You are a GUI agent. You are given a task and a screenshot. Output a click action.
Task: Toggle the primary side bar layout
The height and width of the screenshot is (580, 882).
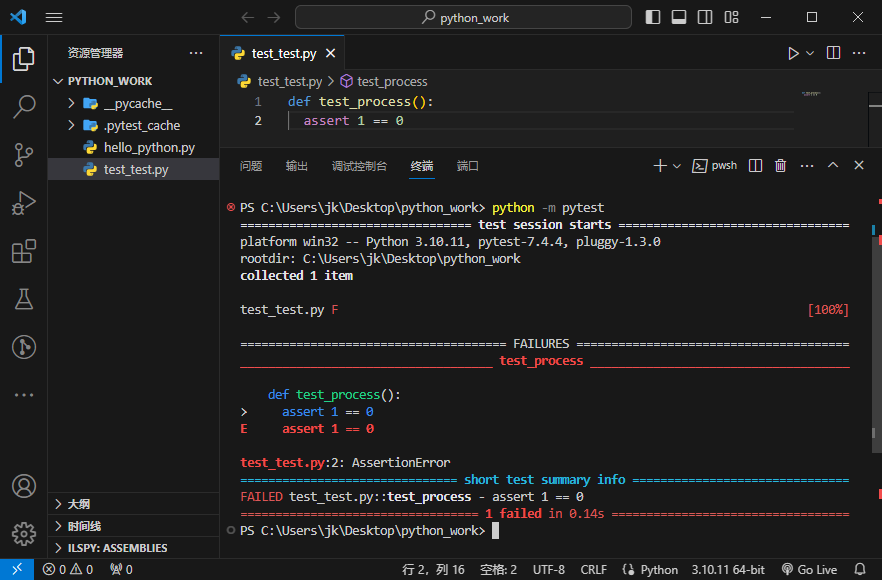[652, 17]
